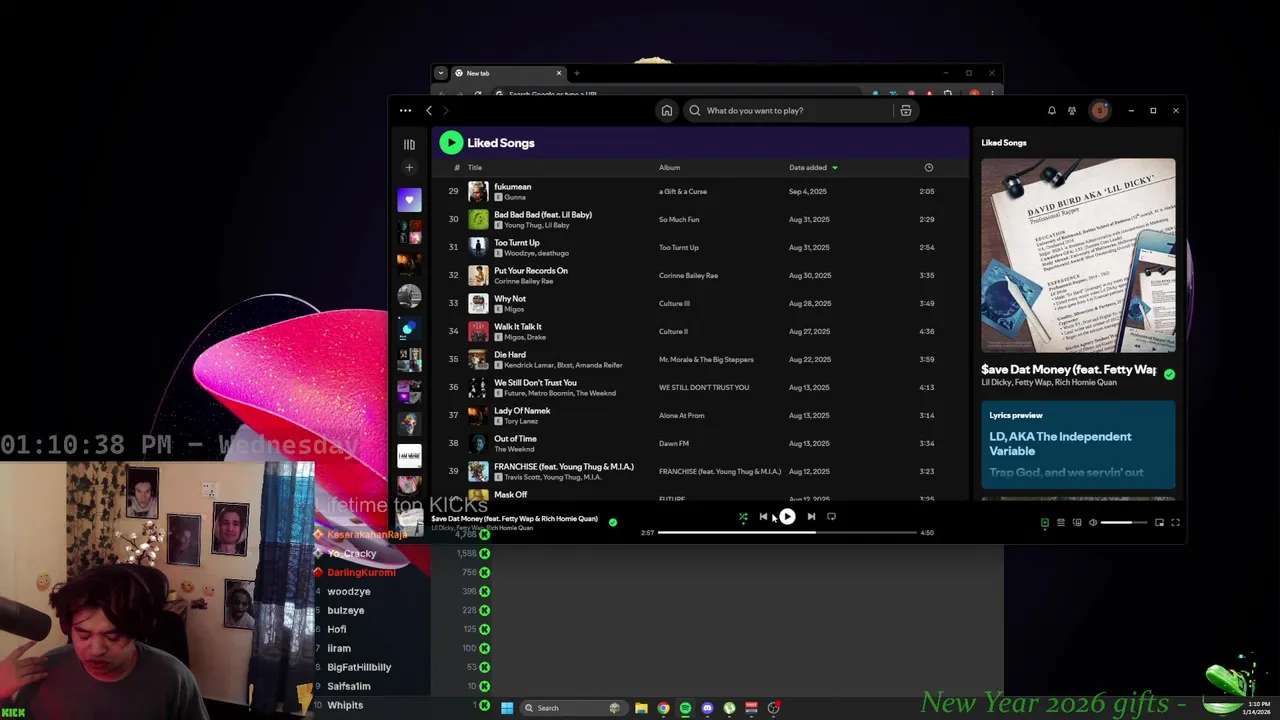1280x720 pixels.
Task: Open File Explorer from taskbar
Action: pos(641,708)
